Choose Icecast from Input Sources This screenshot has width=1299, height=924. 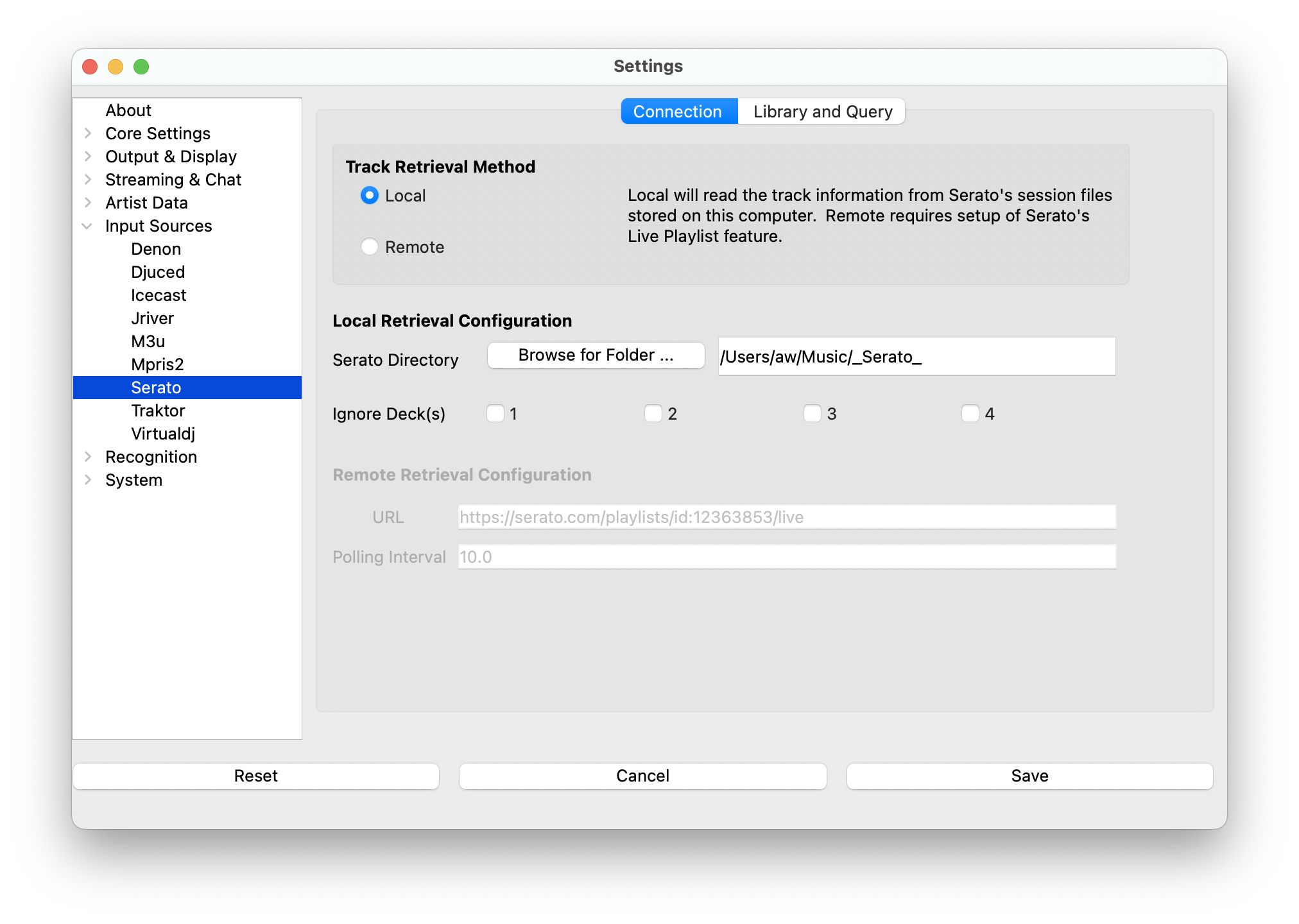pos(159,295)
